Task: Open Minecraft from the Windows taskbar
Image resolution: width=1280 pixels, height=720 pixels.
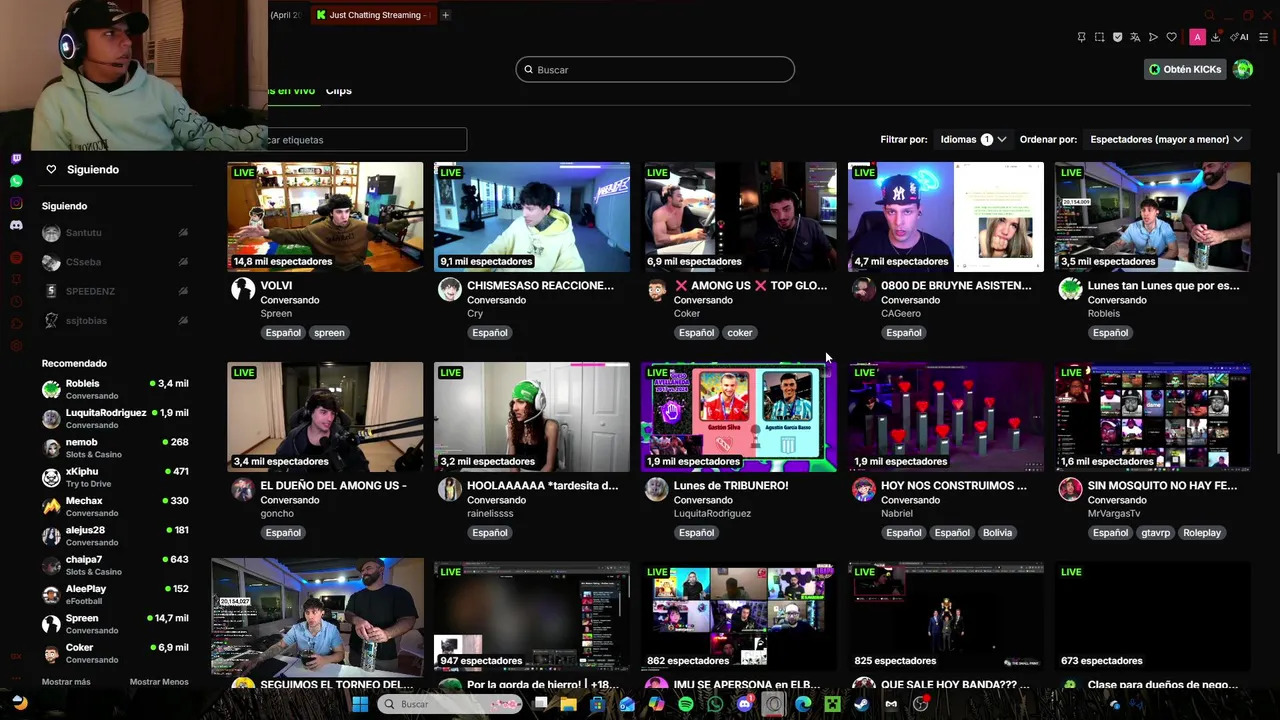Action: (x=832, y=704)
